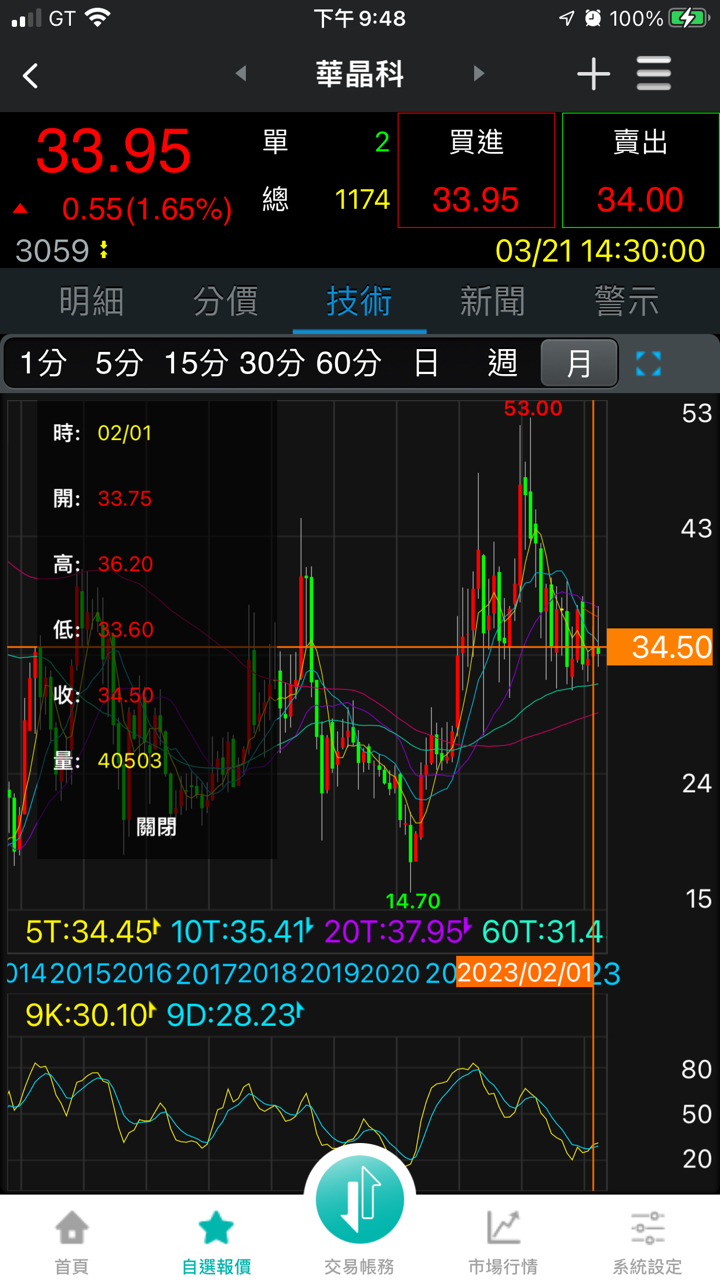The width and height of the screenshot is (720, 1280).
Task: Open the 新聞 tab
Action: click(492, 301)
